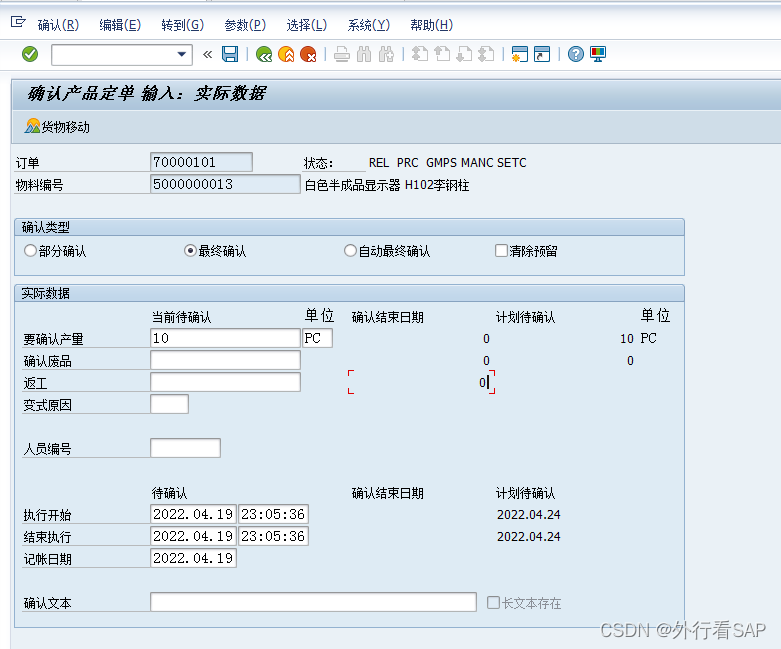This screenshot has width=781, height=649.
Task: Click the 执行开始 time field
Action: [x=273, y=514]
